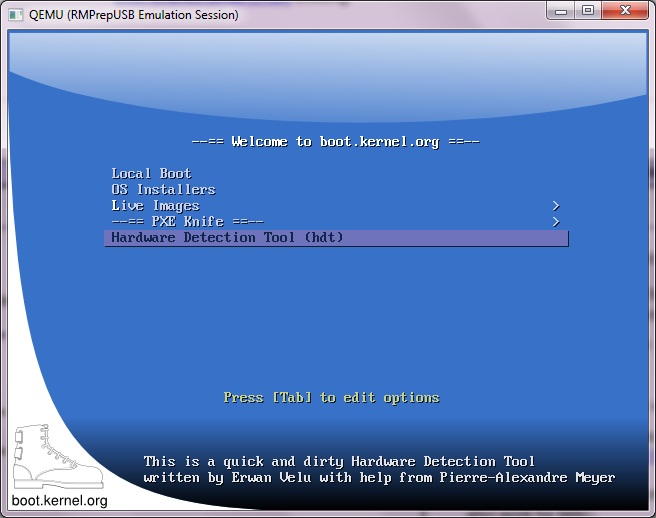Click the 'Welcome to boot.kernel.org' heading
The height and width of the screenshot is (518, 656).
coord(336,142)
